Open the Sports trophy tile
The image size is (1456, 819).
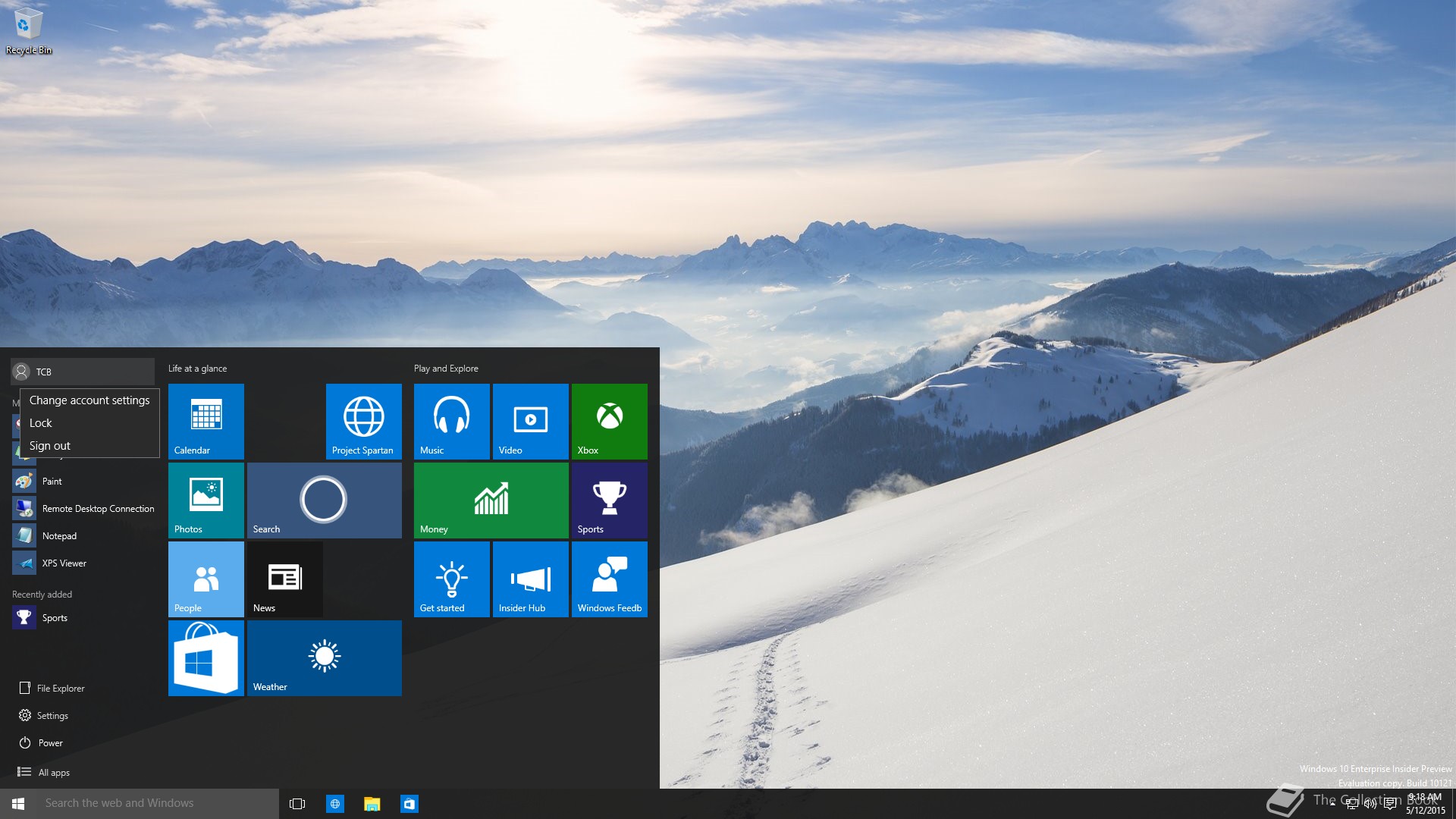pyautogui.click(x=610, y=500)
